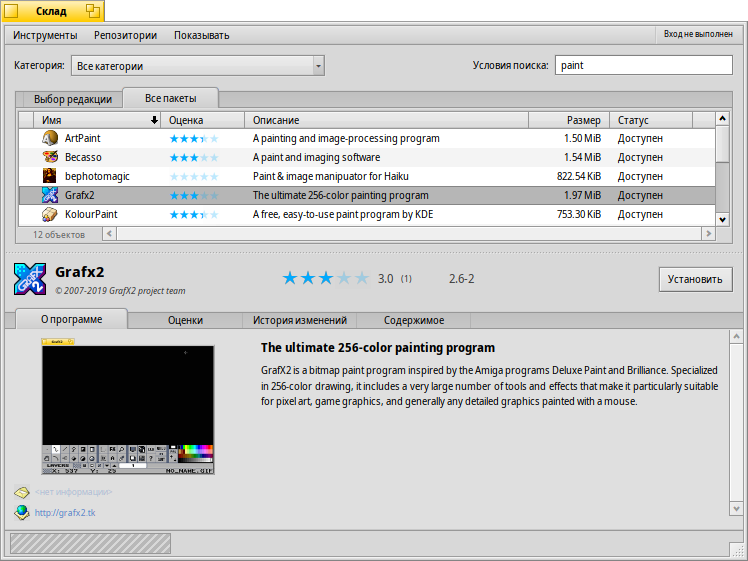Open the Репозитории menu
The image size is (748, 561).
[125, 35]
